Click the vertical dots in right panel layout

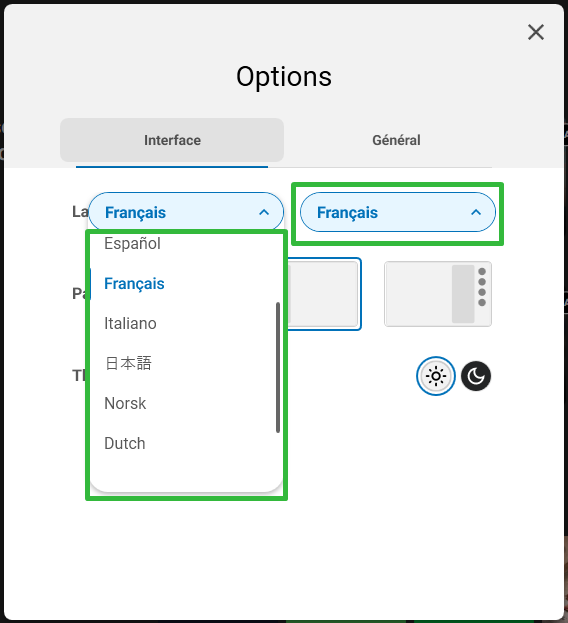482,287
